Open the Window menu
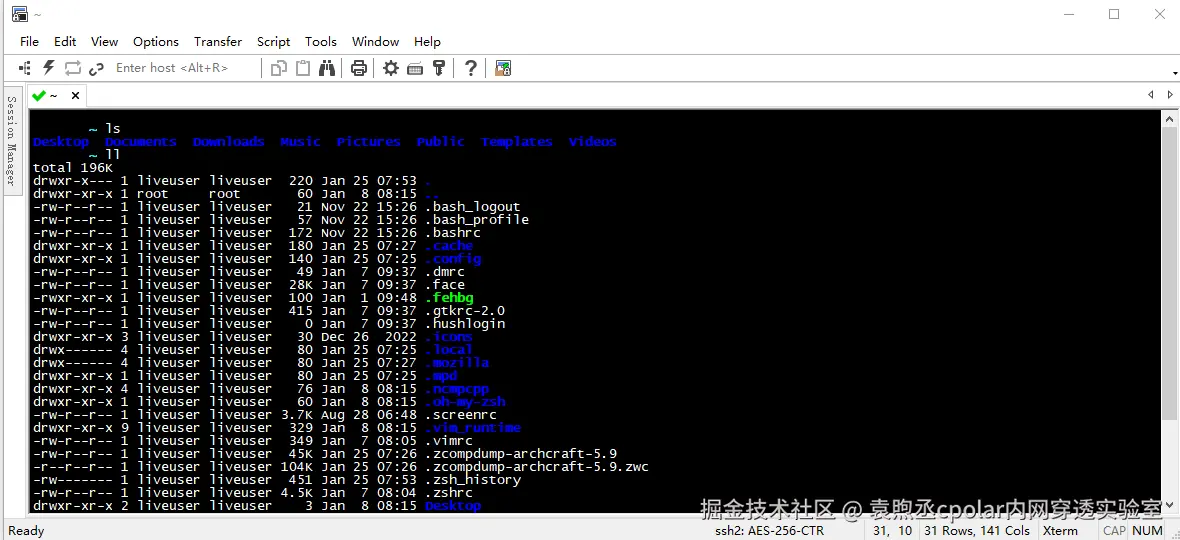Viewport: 1180px width, 540px height. pos(375,42)
